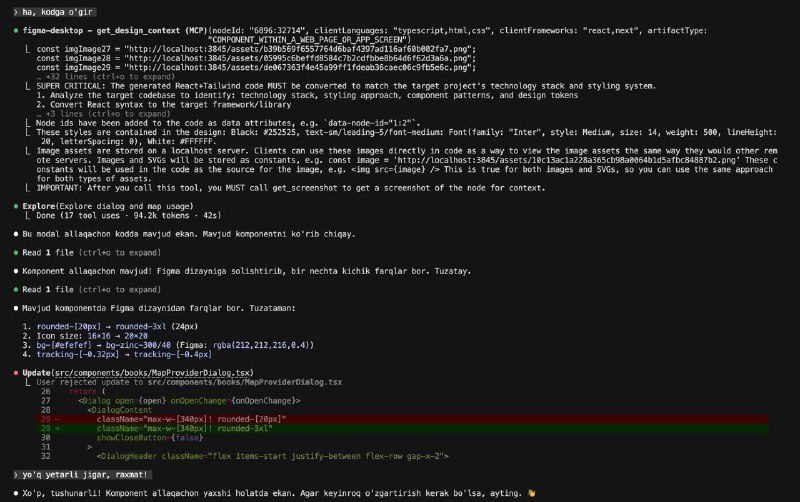This screenshot has width=800, height=502.
Task: Click the '2. Convert React syntax' line
Action: click(164, 105)
